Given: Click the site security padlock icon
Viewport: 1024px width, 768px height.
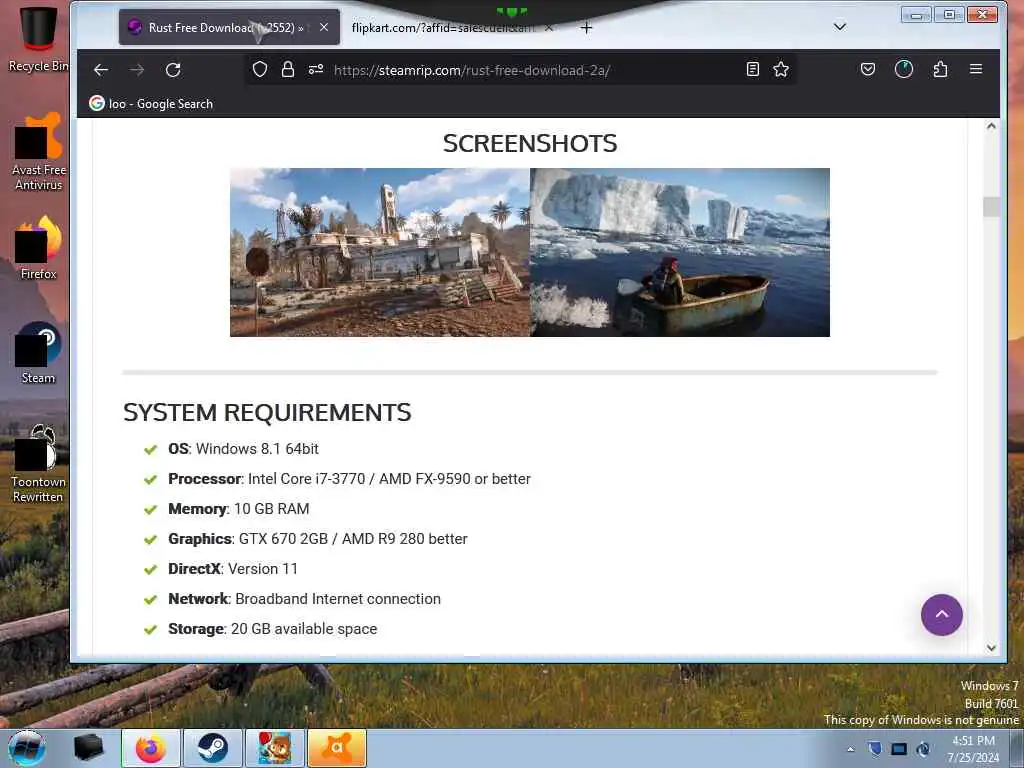Looking at the screenshot, I should pyautogui.click(x=288, y=69).
